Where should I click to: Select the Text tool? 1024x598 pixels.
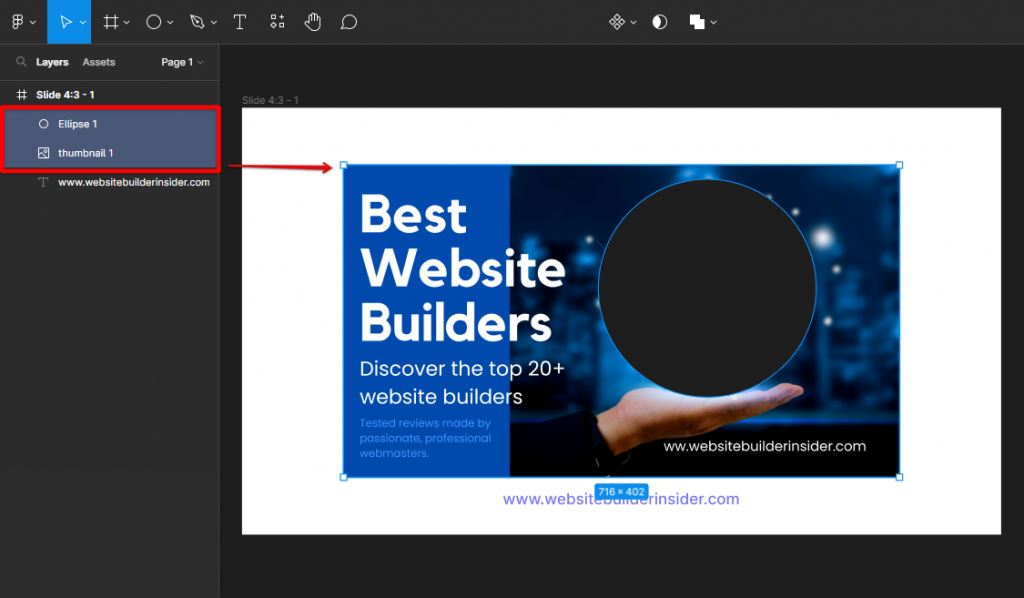click(240, 21)
